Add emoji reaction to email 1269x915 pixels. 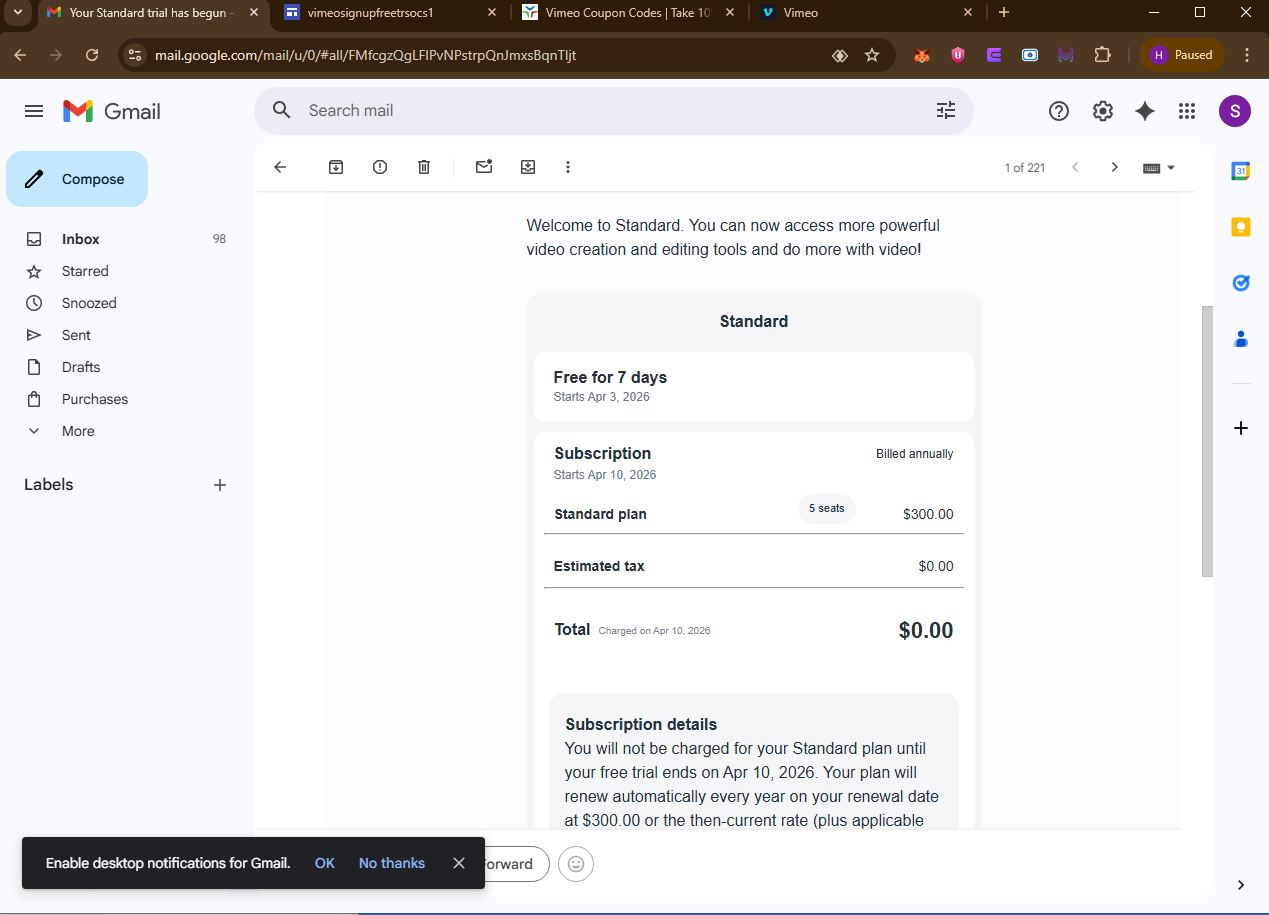pyautogui.click(x=576, y=864)
